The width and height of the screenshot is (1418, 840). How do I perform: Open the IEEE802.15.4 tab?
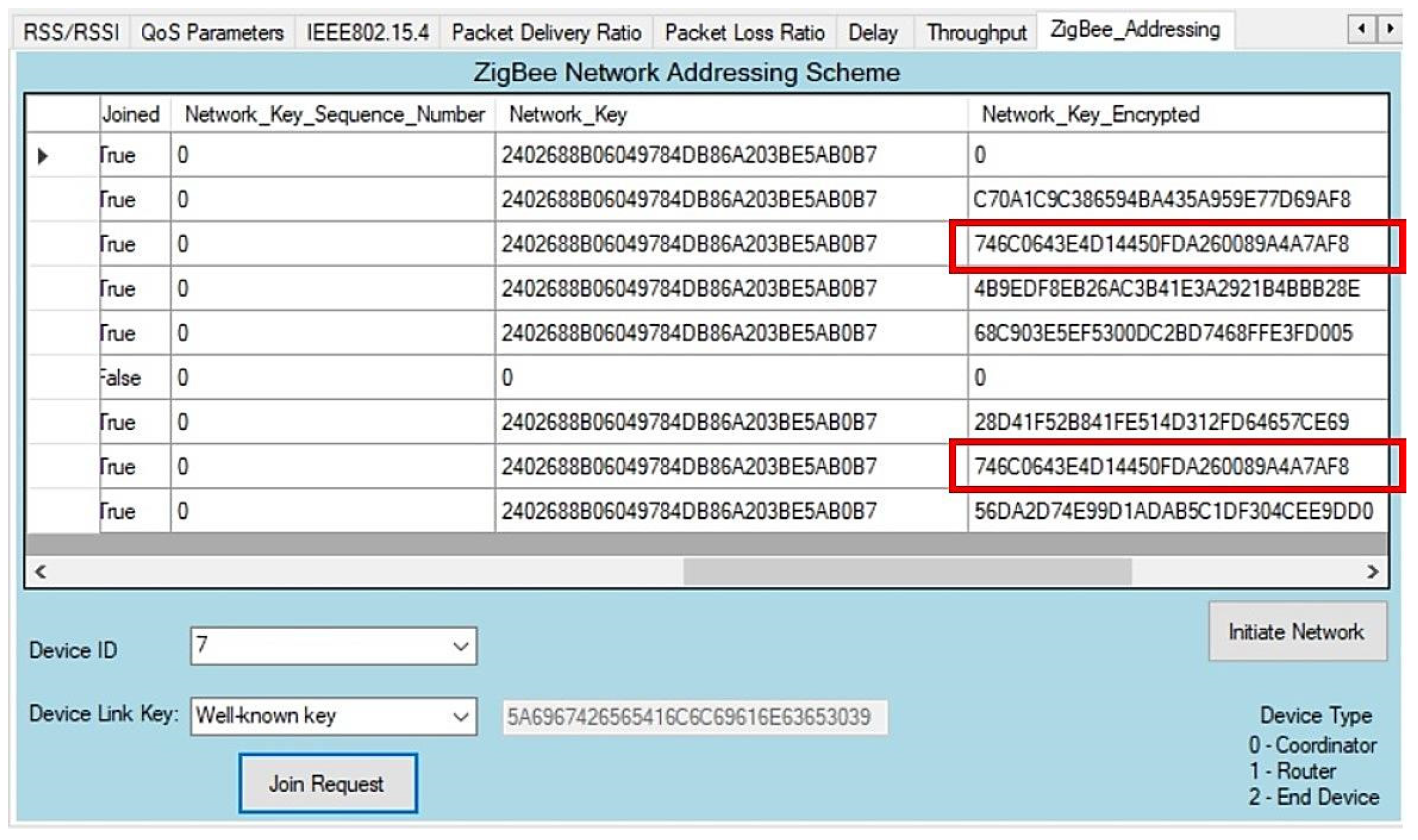click(x=368, y=32)
